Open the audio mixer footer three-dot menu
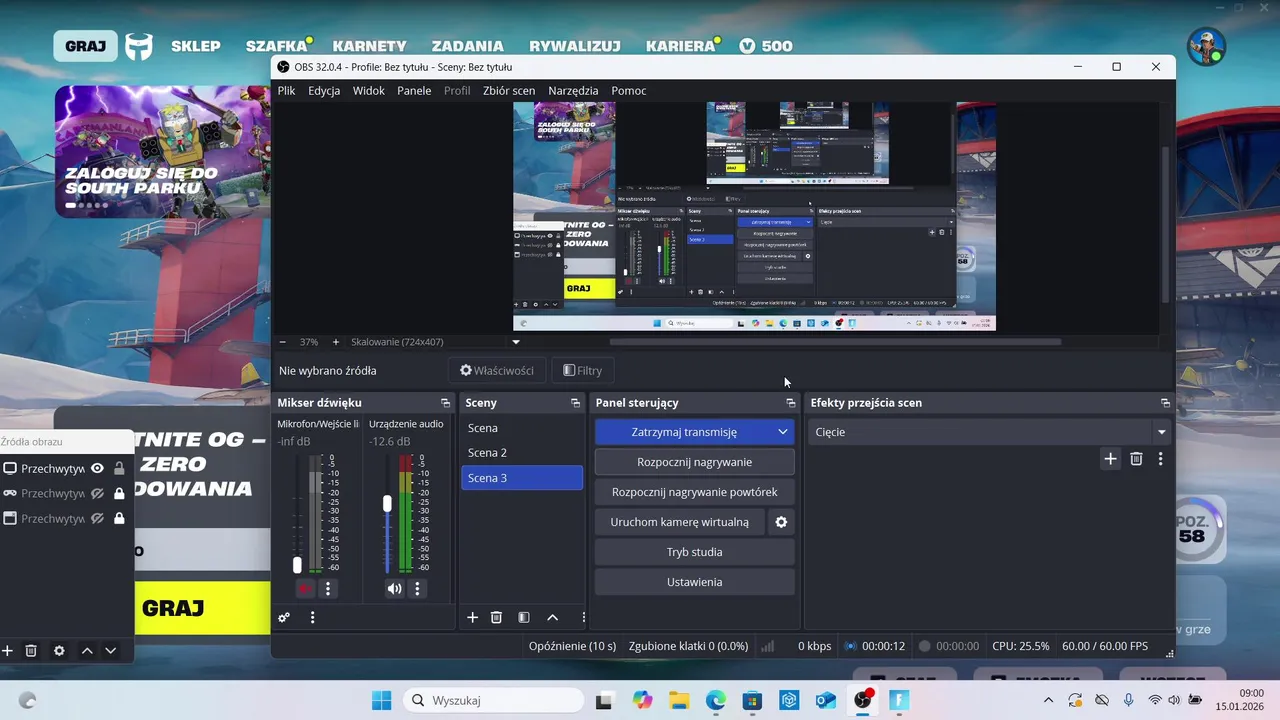 pos(312,618)
